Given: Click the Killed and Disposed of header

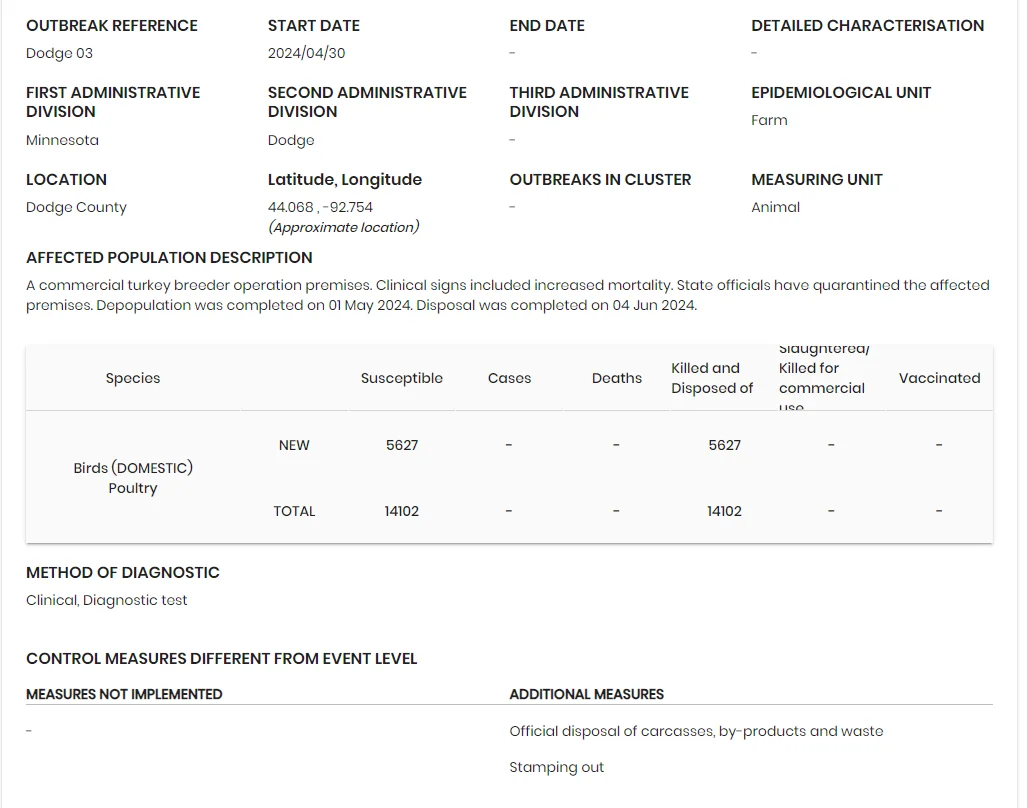Looking at the screenshot, I should [712, 378].
